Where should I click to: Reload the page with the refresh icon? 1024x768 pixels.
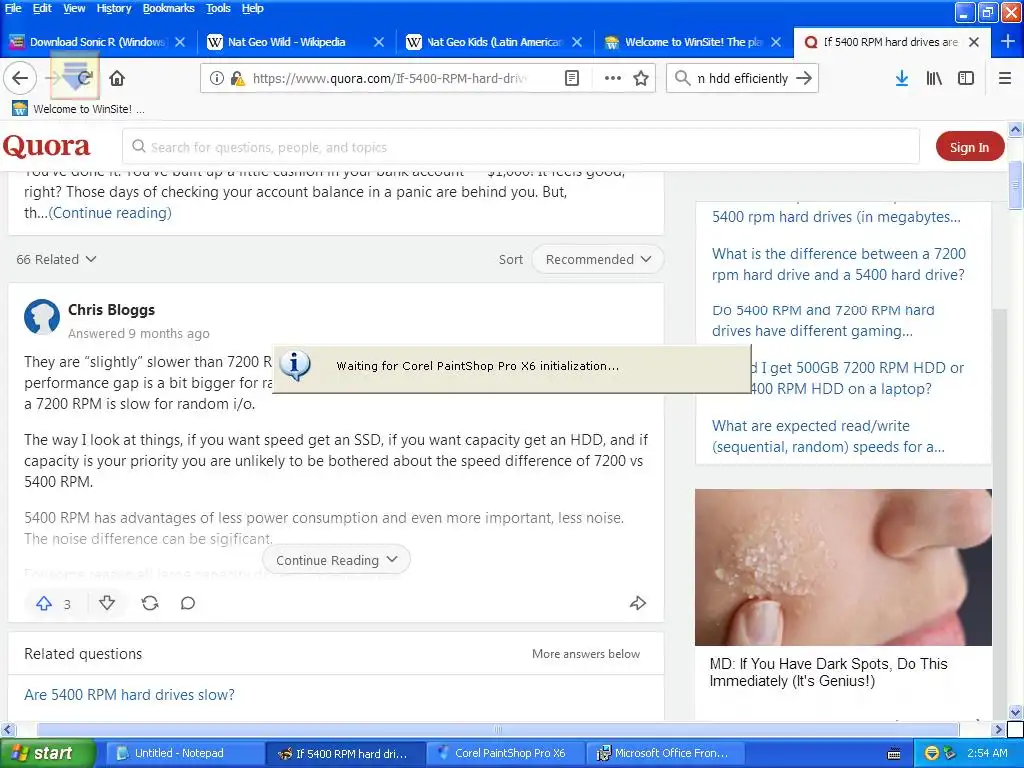pos(84,78)
